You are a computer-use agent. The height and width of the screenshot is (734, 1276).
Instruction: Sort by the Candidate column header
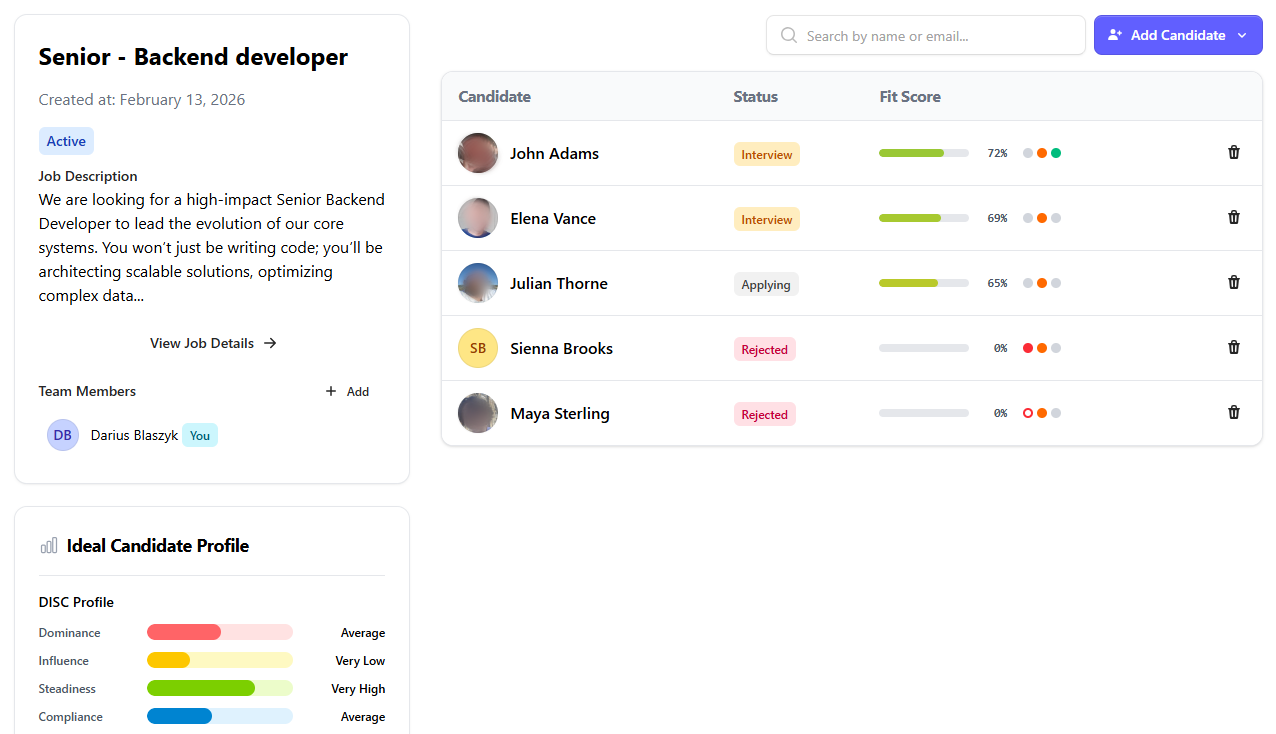coord(495,96)
